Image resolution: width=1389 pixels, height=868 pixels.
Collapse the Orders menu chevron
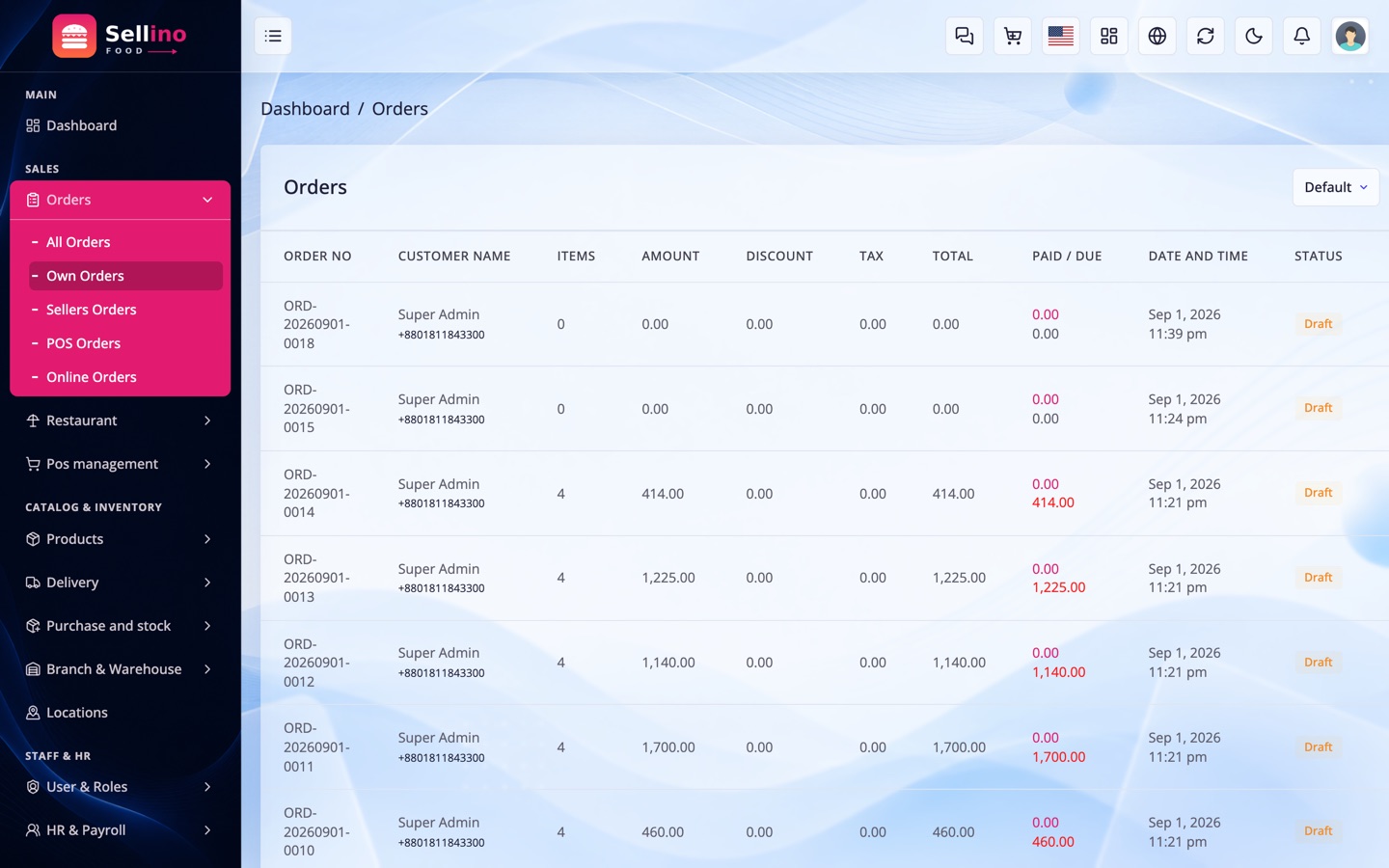coord(207,200)
